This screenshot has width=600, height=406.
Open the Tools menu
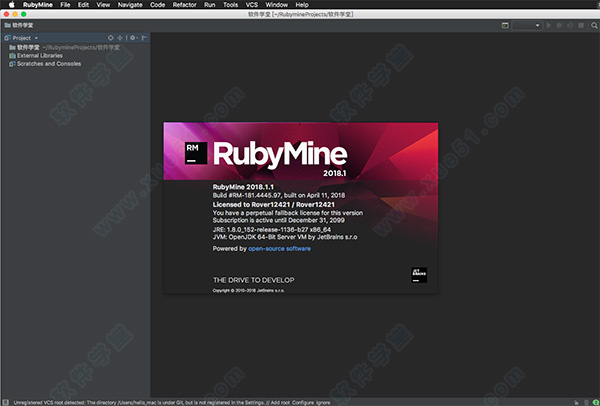coord(230,5)
